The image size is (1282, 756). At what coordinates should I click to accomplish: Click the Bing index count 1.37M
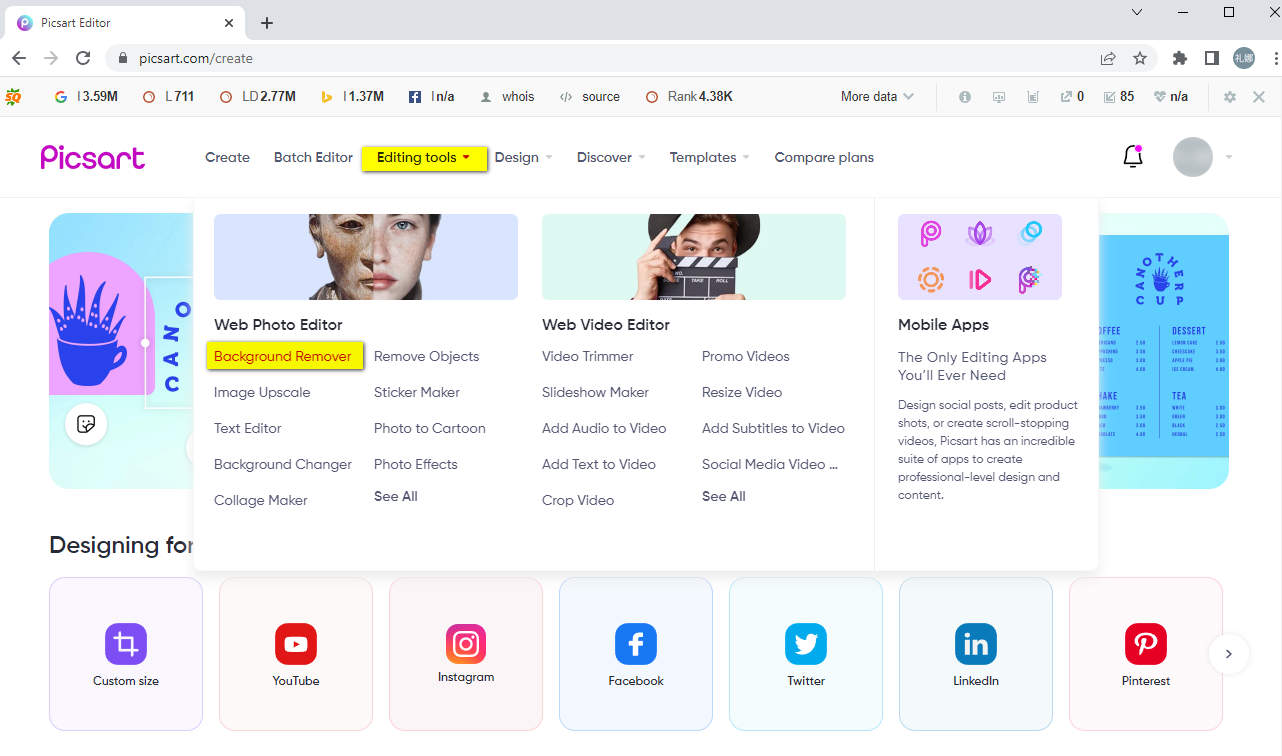tap(352, 97)
